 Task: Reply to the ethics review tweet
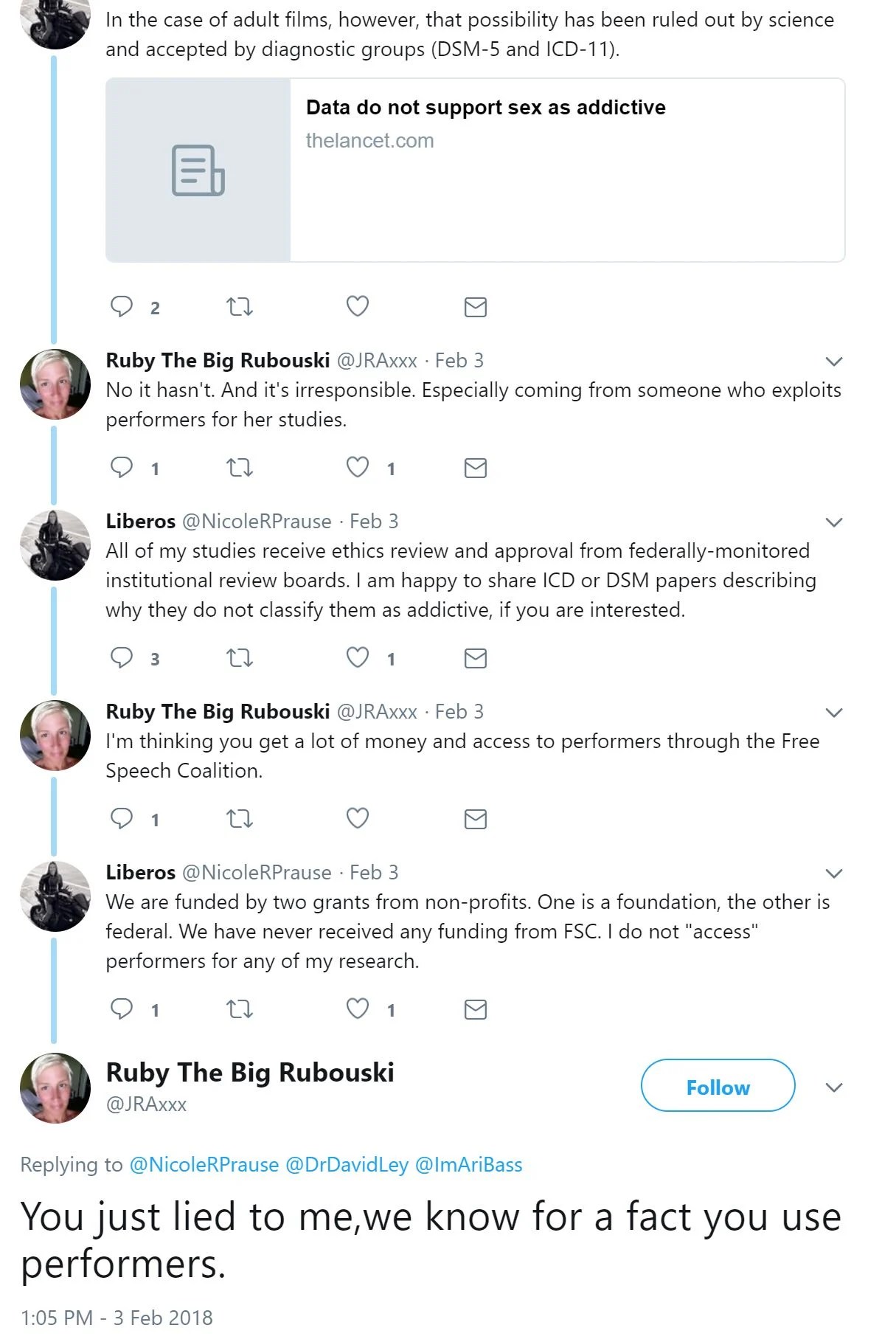(x=122, y=657)
